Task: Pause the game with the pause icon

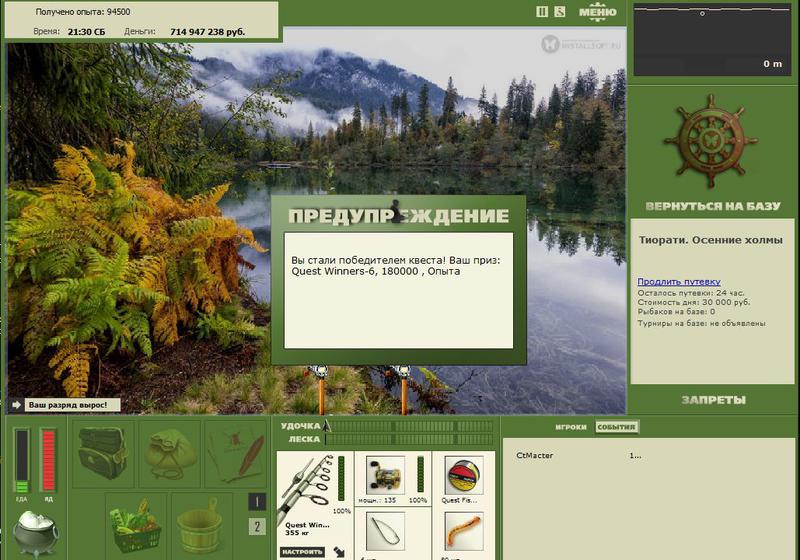Action: pos(542,11)
